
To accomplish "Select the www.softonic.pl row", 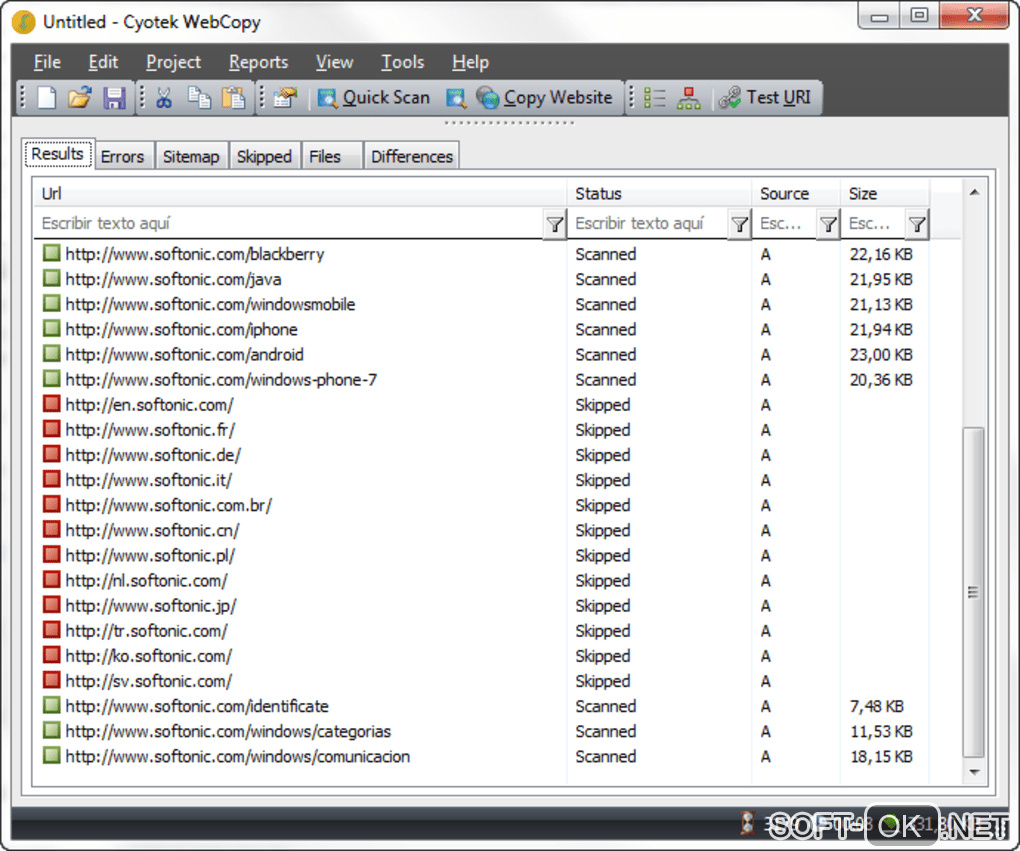I will click(x=481, y=556).
